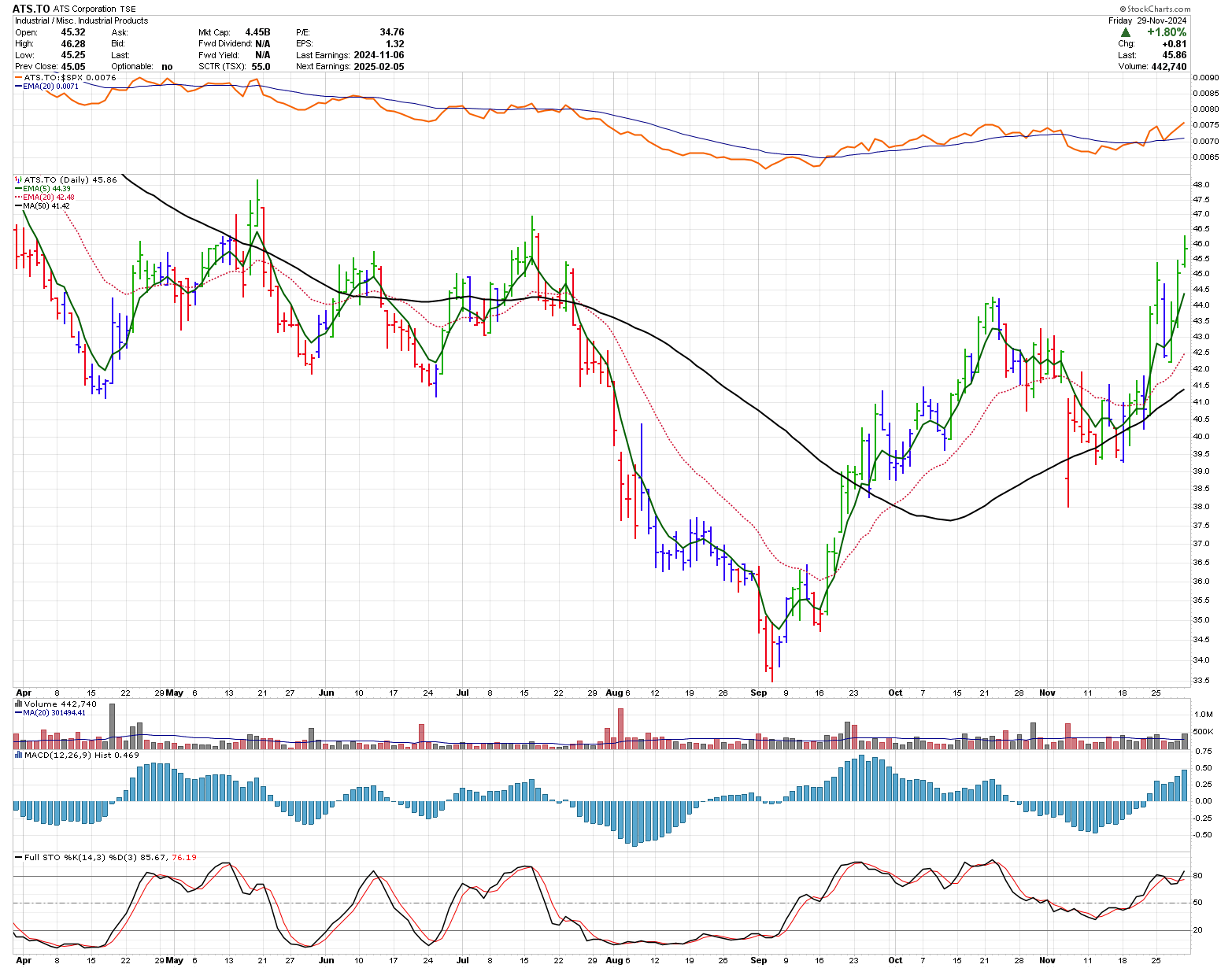Click the 1.0M volume axis label
The width and height of the screenshot is (1232, 968).
pyautogui.click(x=1204, y=715)
